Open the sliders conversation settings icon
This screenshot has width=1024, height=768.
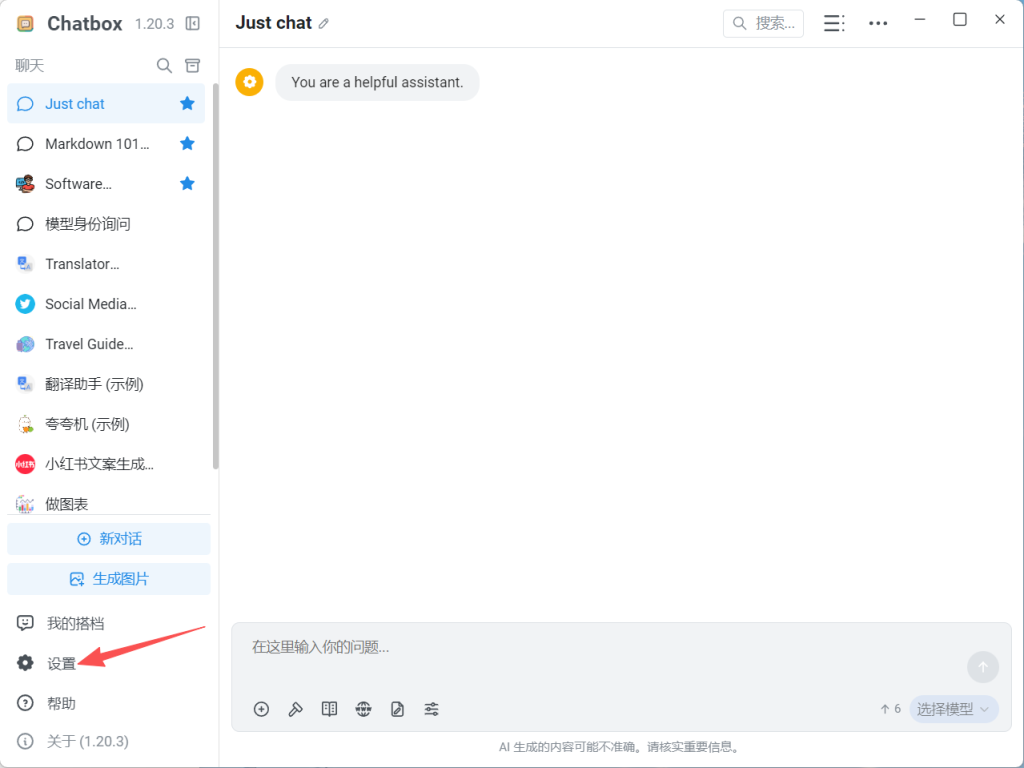click(x=431, y=709)
